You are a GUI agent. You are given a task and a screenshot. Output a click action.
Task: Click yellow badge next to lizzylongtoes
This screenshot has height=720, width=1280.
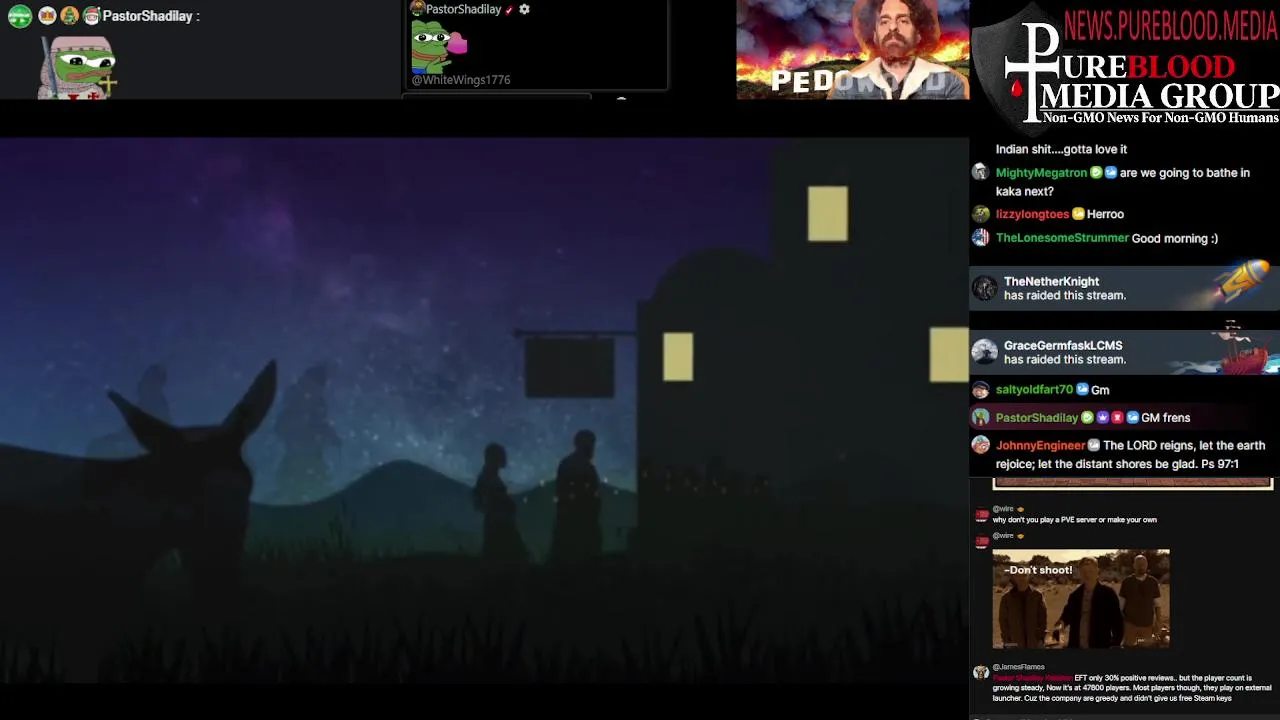pyautogui.click(x=1078, y=214)
